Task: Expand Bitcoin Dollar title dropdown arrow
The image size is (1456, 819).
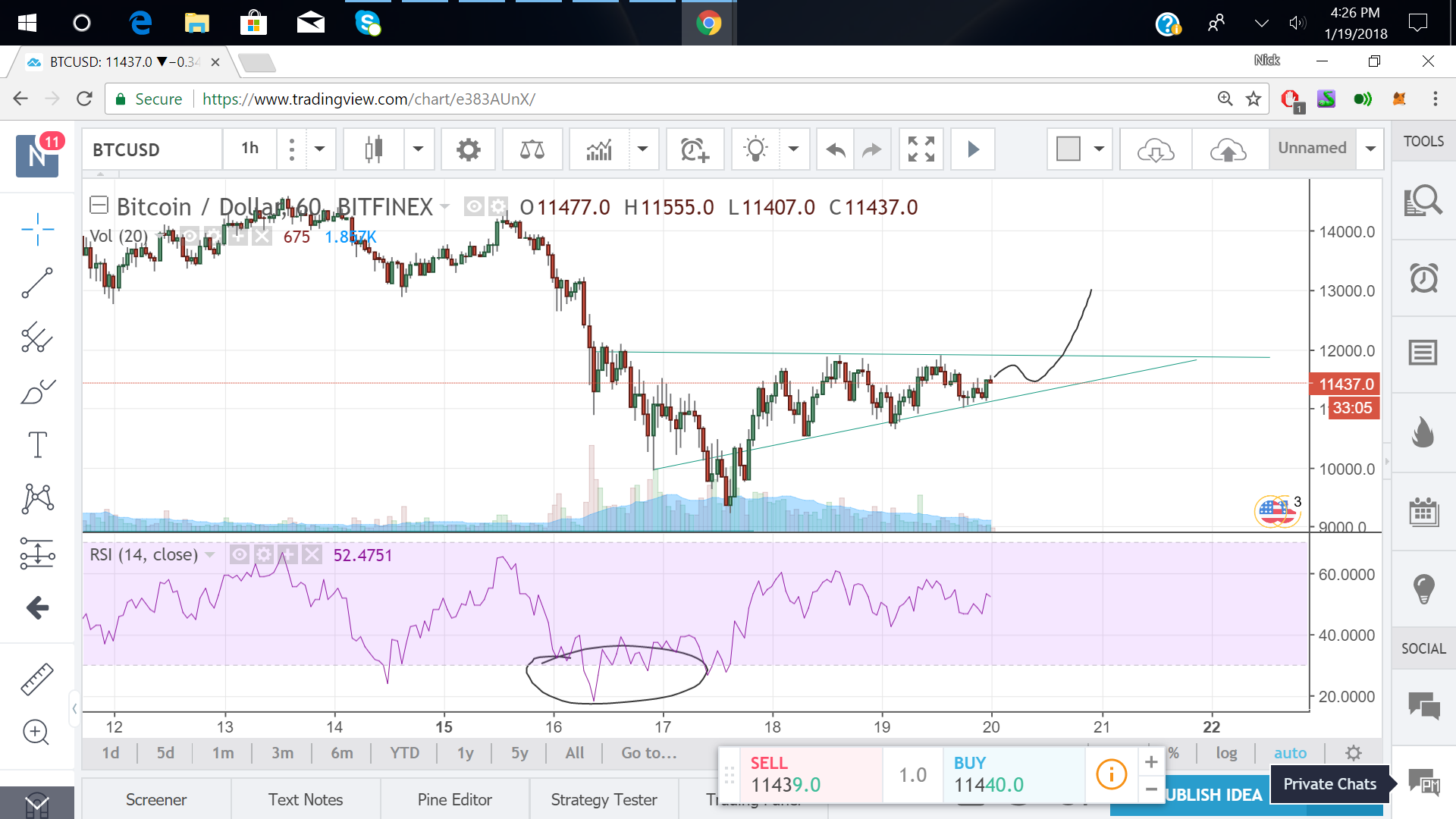Action: point(444,207)
